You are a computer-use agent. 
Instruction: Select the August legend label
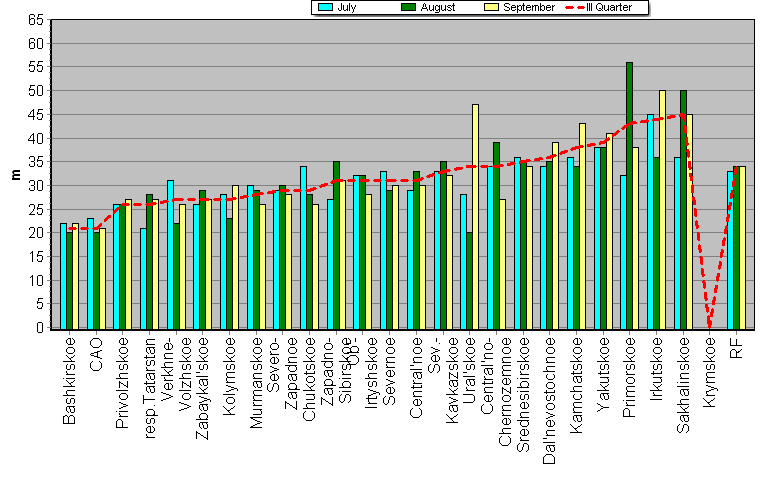[x=438, y=7]
